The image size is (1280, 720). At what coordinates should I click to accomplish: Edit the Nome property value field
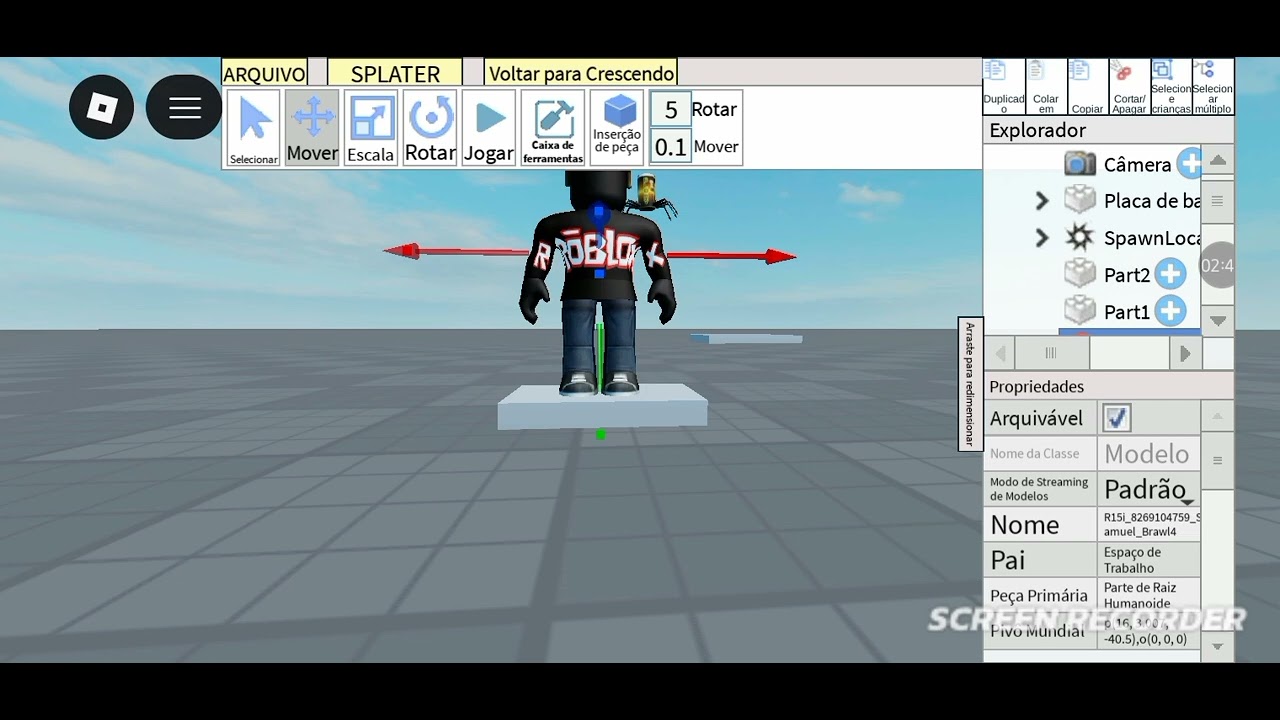[1149, 524]
